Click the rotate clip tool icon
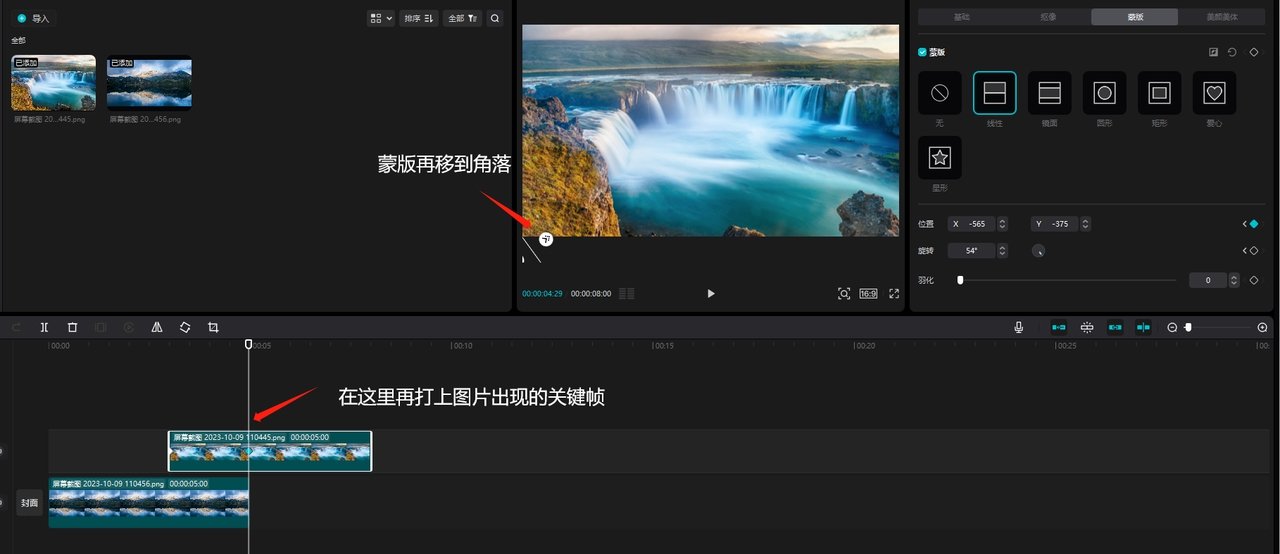 pyautogui.click(x=185, y=327)
